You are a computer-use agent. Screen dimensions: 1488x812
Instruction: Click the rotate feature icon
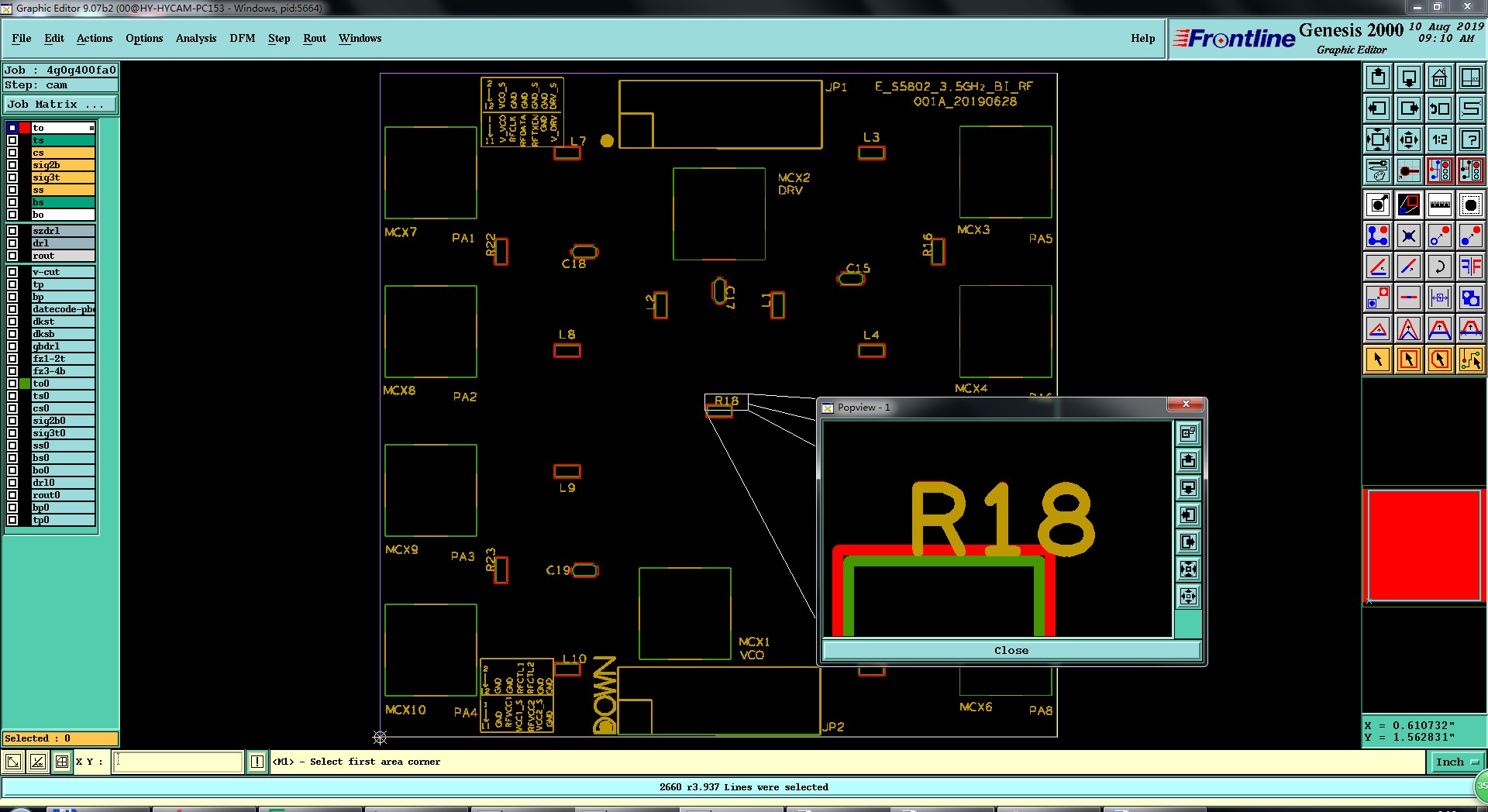(x=1440, y=267)
